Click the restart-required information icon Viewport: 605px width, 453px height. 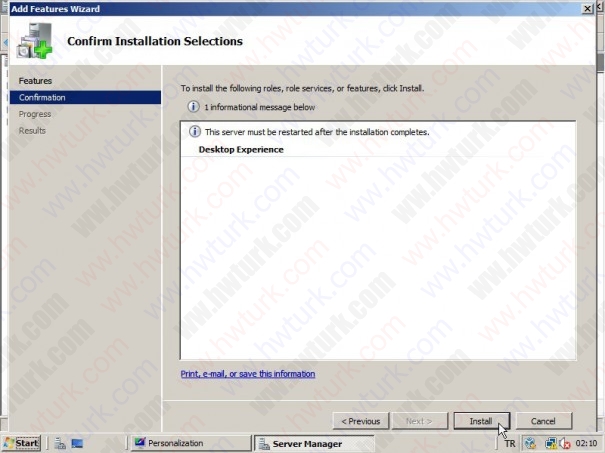195,132
